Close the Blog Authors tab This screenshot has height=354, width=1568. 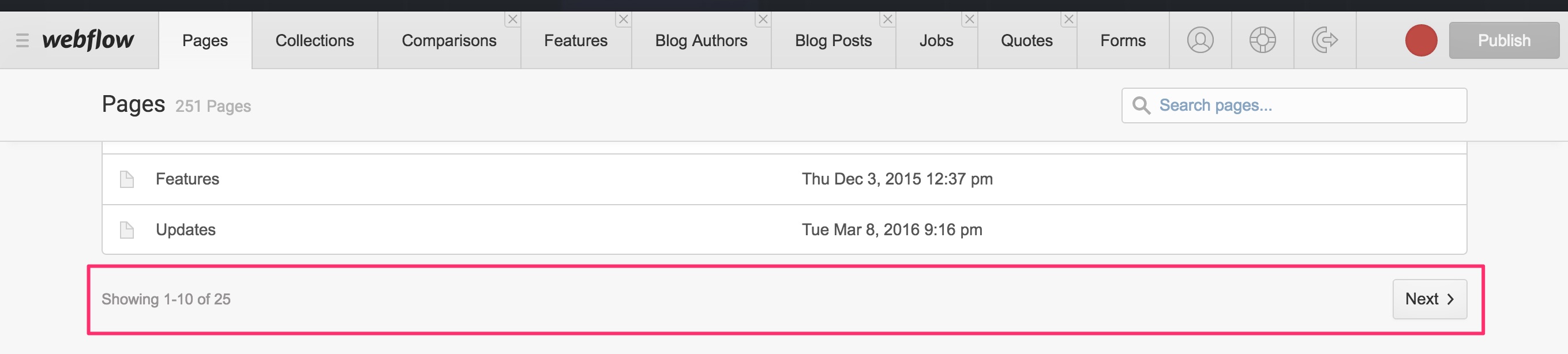click(763, 20)
